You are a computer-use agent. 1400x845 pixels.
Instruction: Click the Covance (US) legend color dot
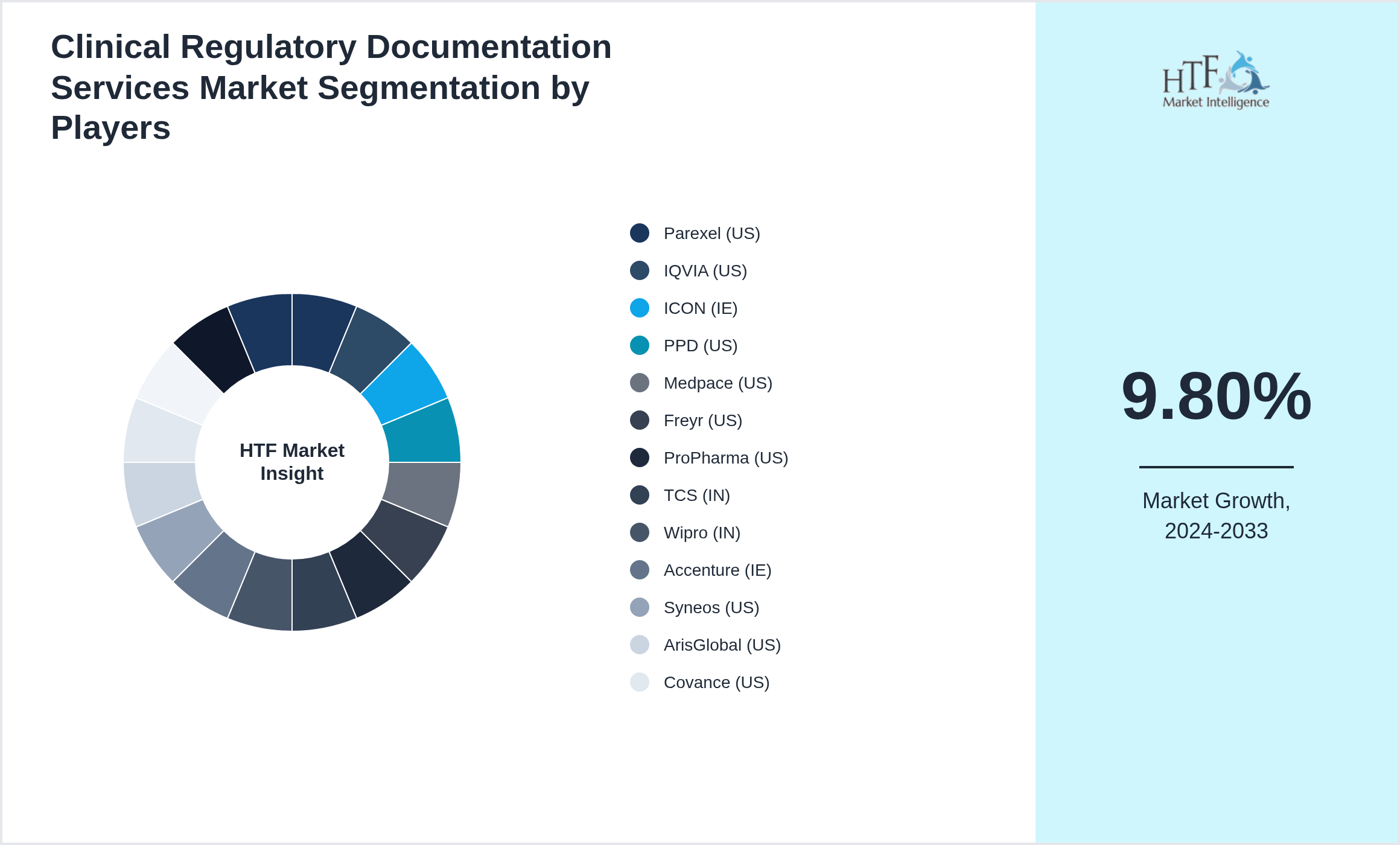640,682
